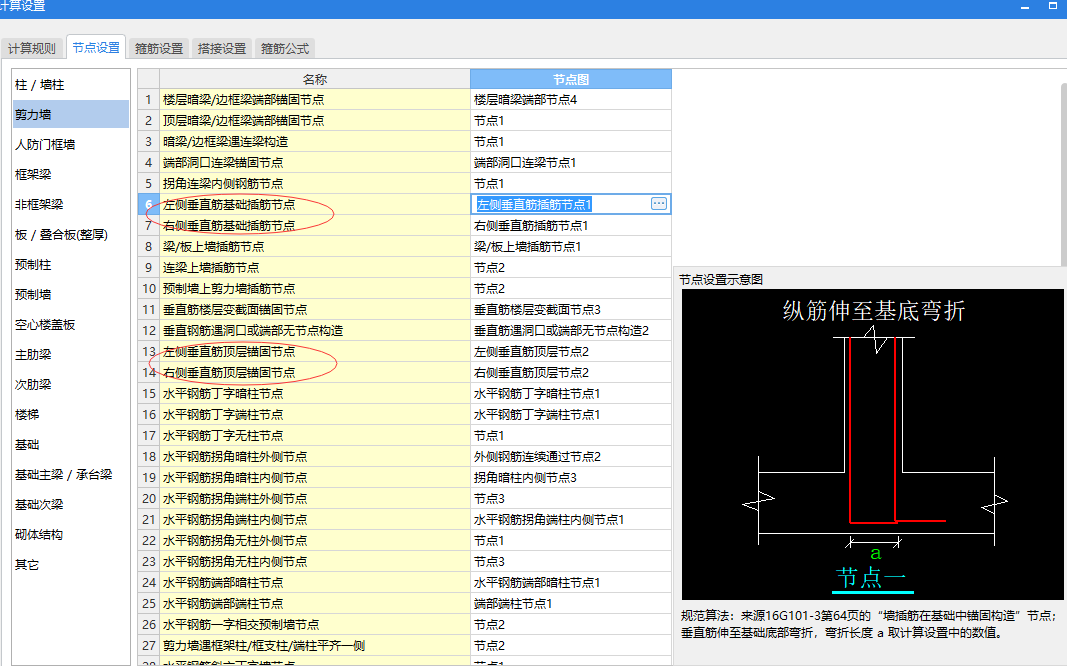Image resolution: width=1067 pixels, height=666 pixels.
Task: Click cell 拐角暗柱内侧节点3
Action: point(571,478)
